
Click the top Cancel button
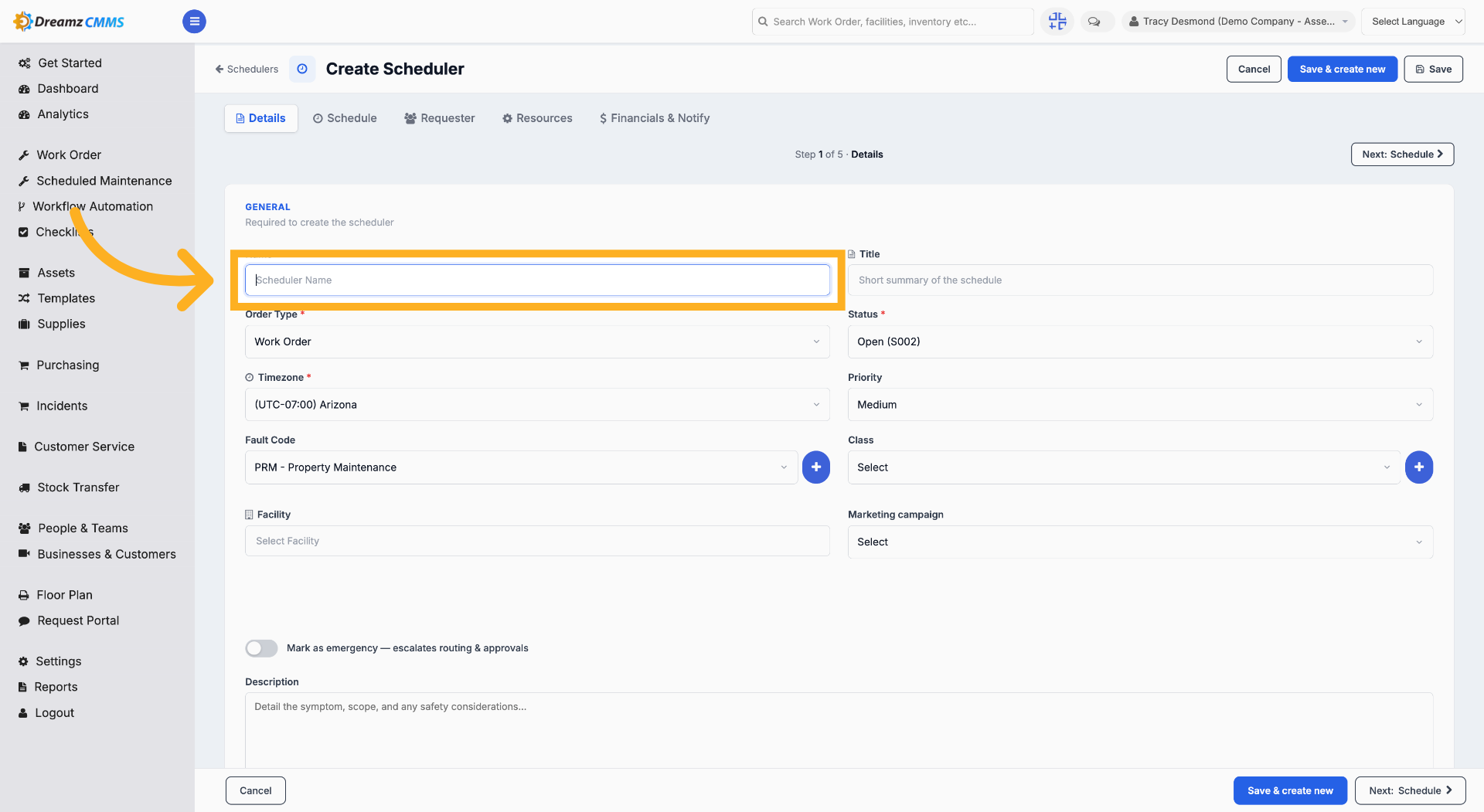[1254, 69]
